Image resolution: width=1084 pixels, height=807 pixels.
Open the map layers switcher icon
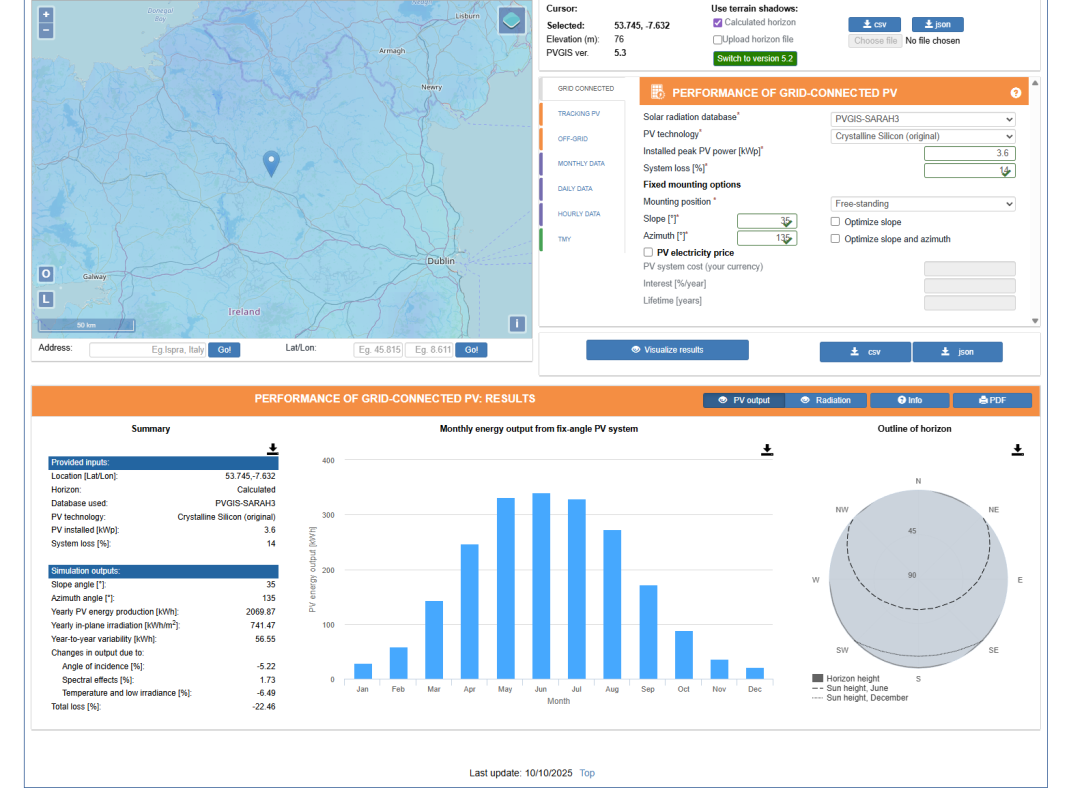(512, 21)
